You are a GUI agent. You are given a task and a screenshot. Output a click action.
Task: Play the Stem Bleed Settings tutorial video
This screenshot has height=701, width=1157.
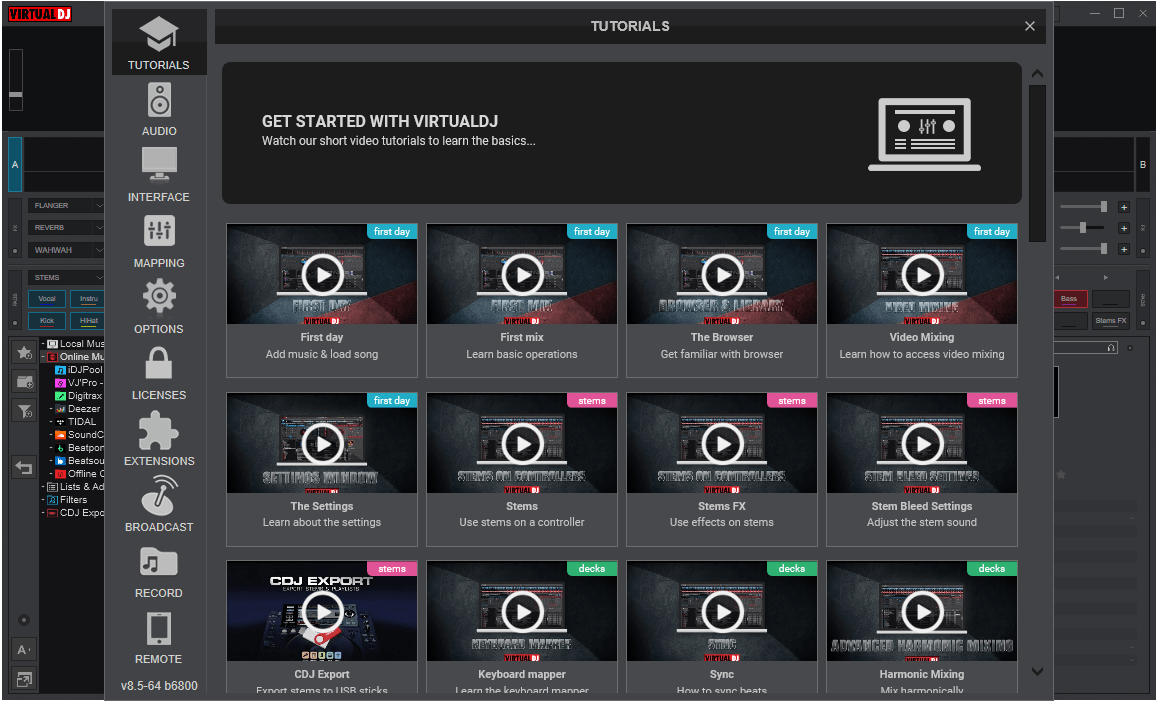pos(922,443)
